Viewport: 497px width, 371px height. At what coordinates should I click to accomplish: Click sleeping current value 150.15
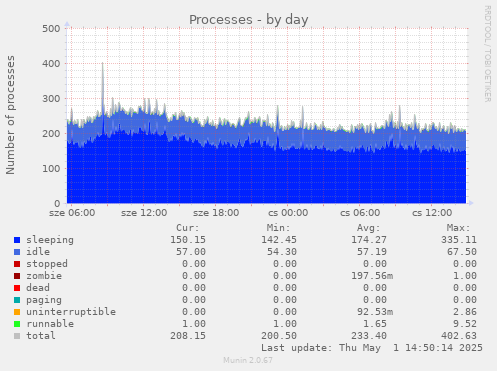[188, 240]
